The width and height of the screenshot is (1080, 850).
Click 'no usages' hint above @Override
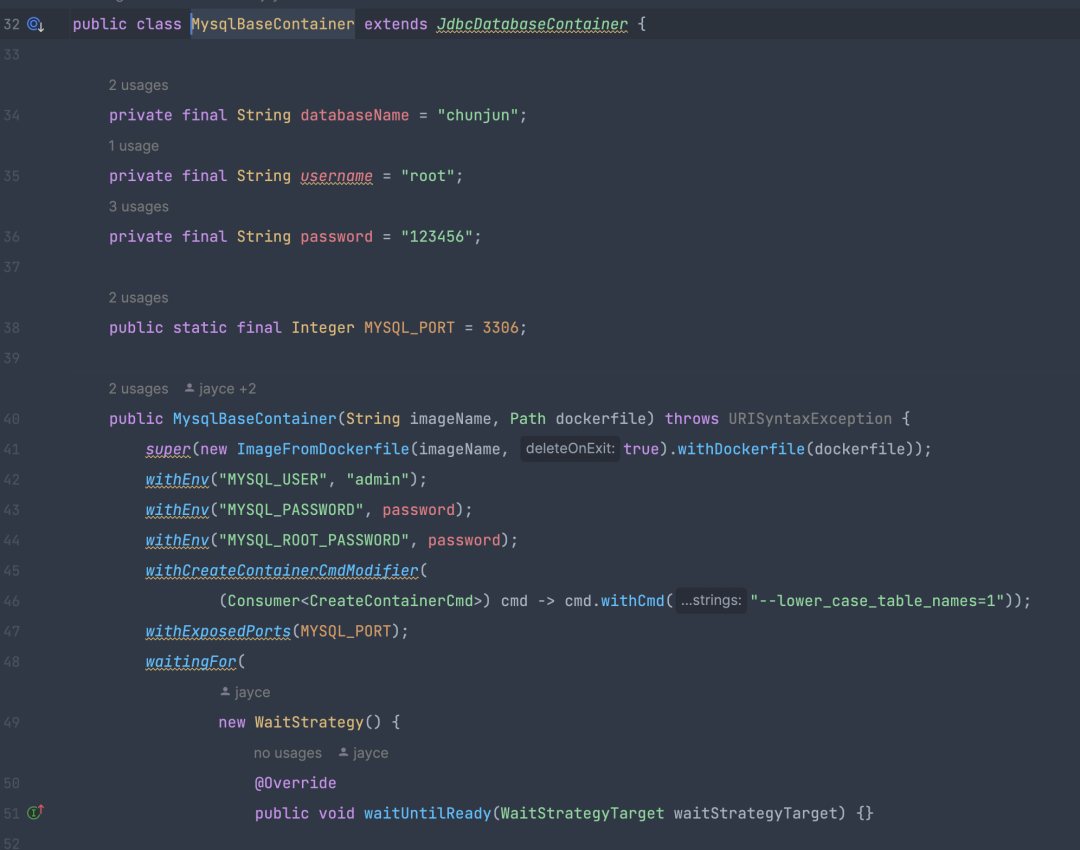click(x=287, y=753)
